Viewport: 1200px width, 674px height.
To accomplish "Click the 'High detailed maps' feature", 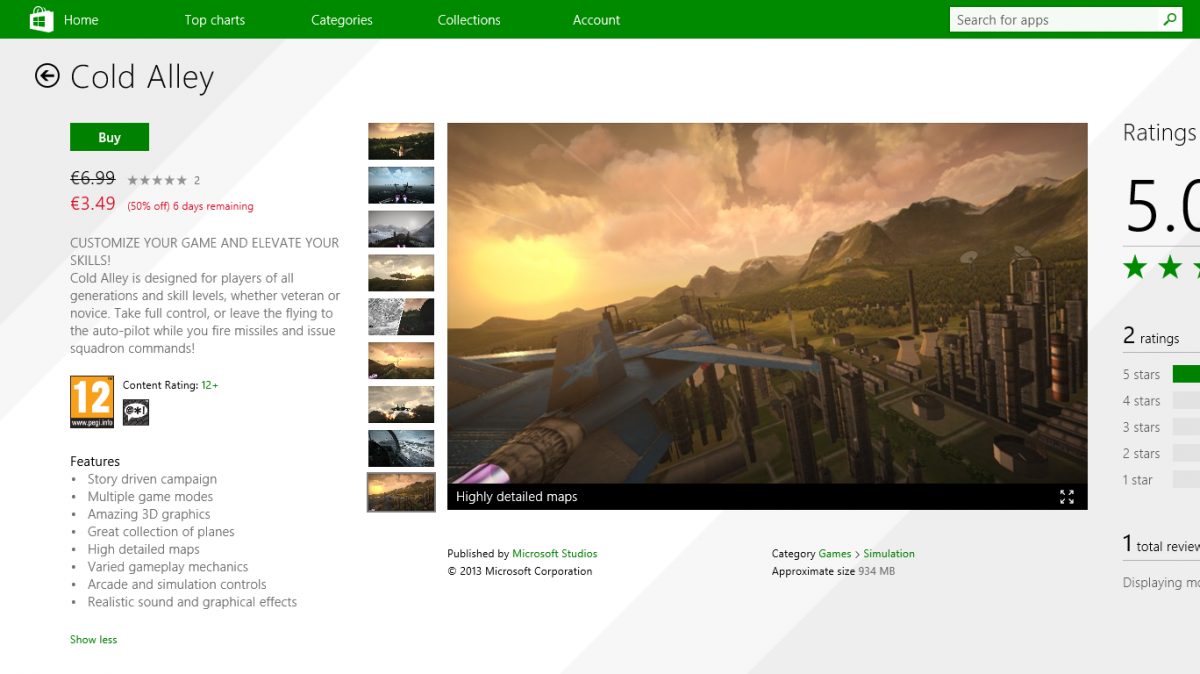I will [x=144, y=549].
